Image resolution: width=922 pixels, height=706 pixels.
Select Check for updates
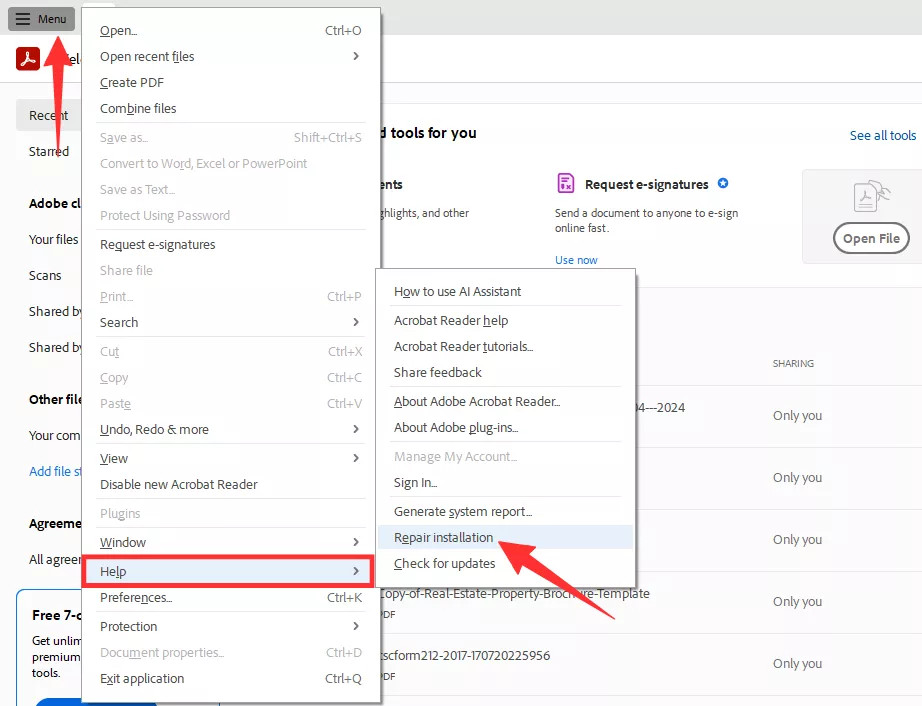pyautogui.click(x=444, y=563)
